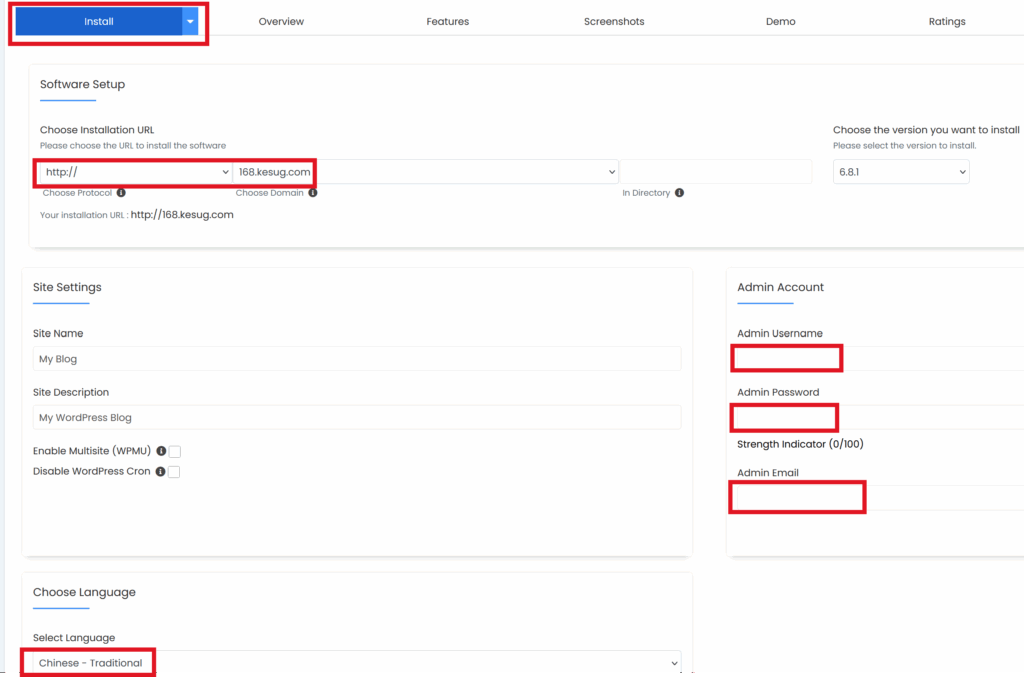Screen dimensions: 1024x677
Task: Click the info icon beside Choose Protocol
Action: [x=121, y=193]
